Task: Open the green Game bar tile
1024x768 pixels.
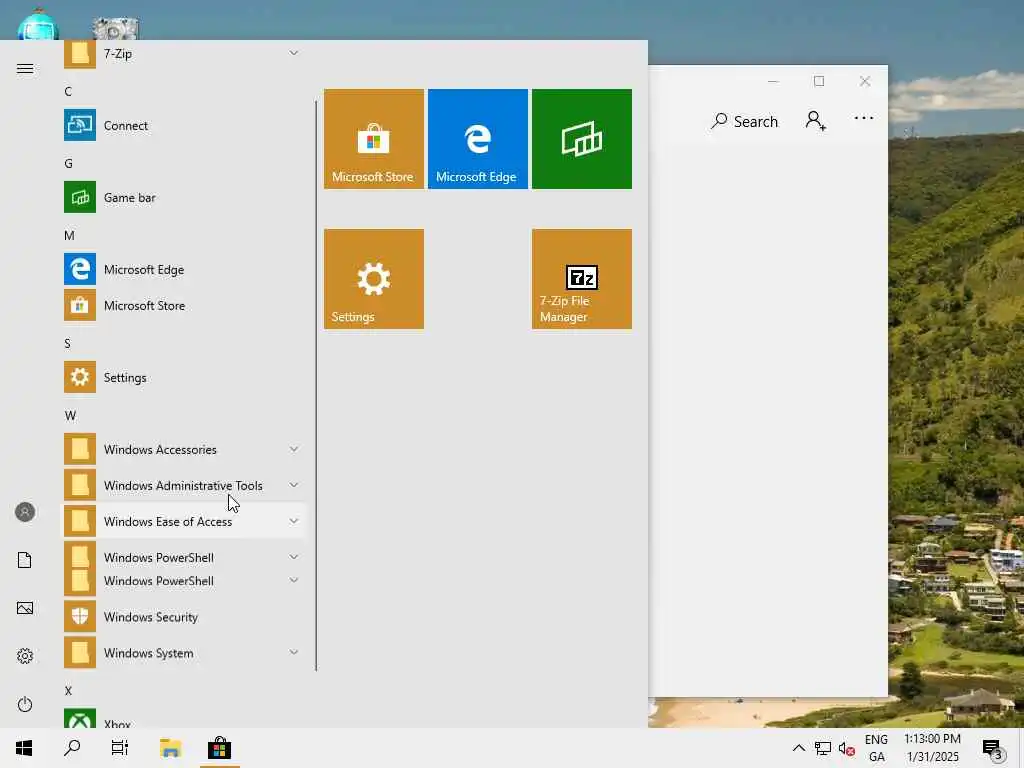Action: pos(581,139)
